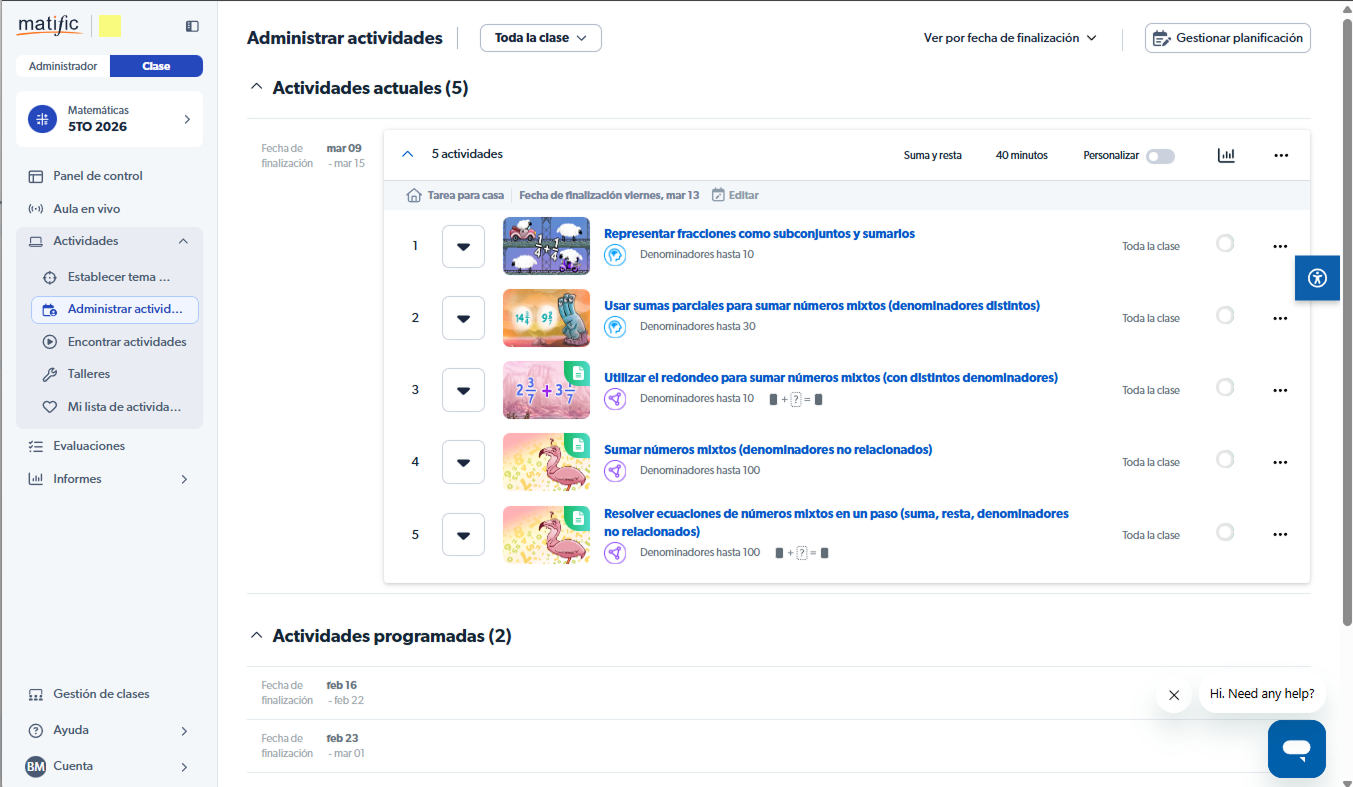This screenshot has width=1353, height=787.
Task: Open the accessibility options icon
Action: [1317, 278]
